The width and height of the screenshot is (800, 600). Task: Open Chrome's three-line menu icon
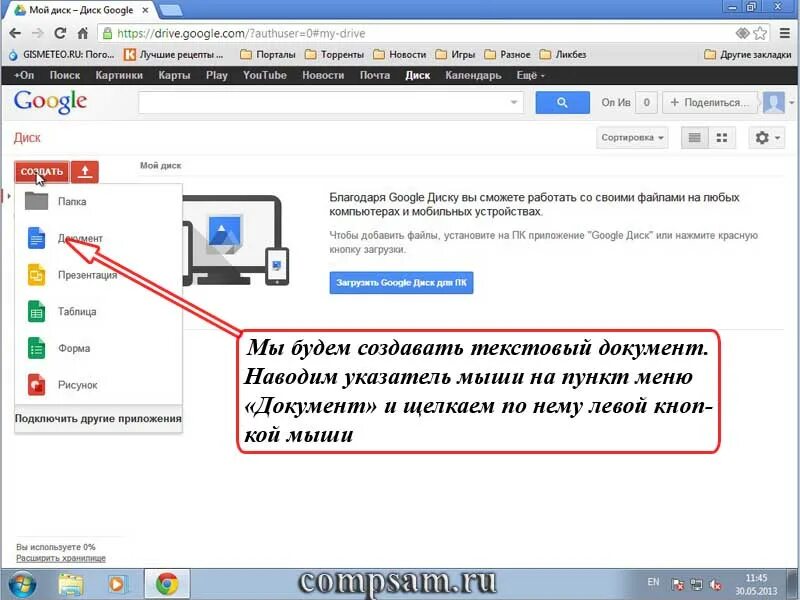tap(785, 34)
